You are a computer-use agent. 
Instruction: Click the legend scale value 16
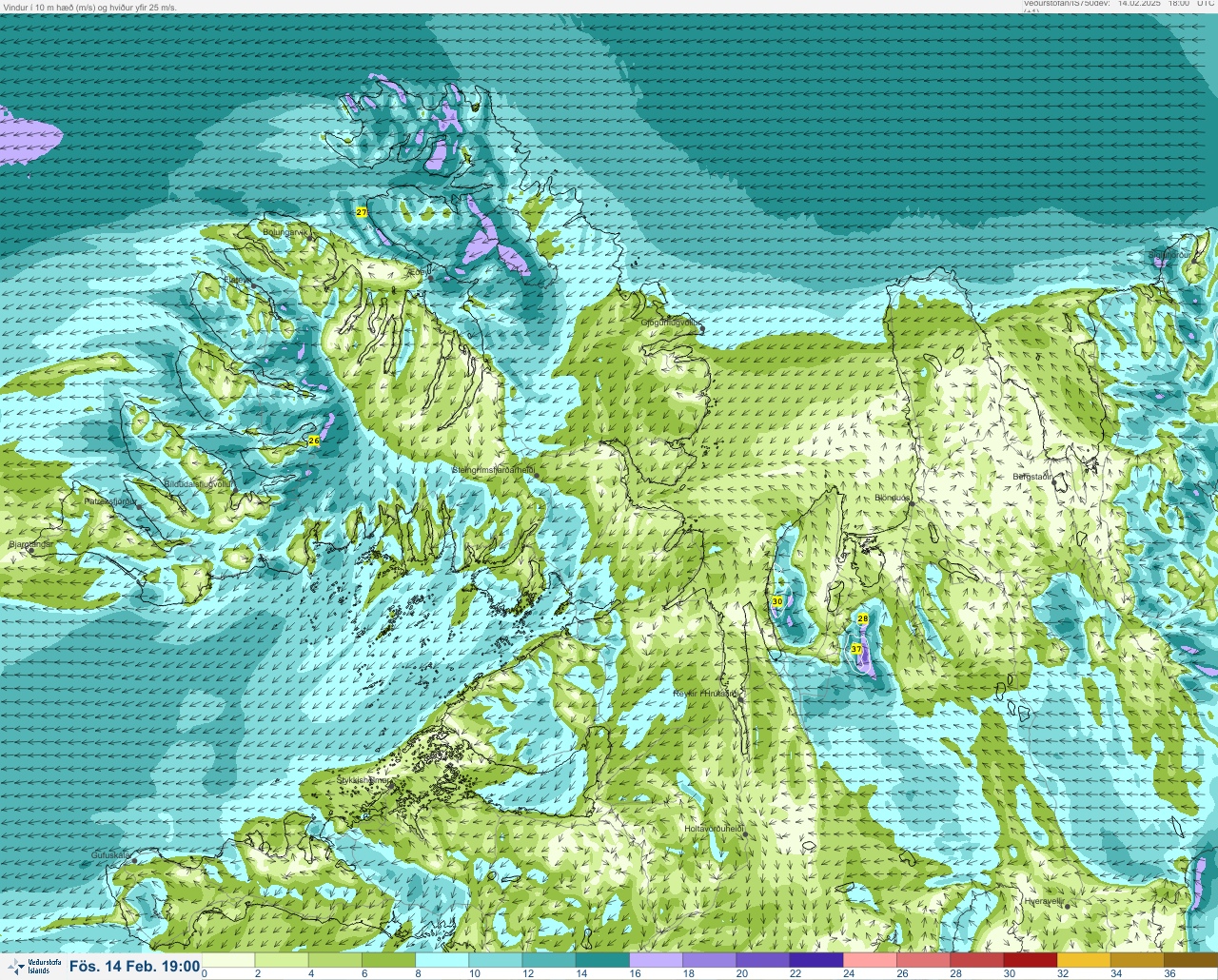(x=635, y=973)
